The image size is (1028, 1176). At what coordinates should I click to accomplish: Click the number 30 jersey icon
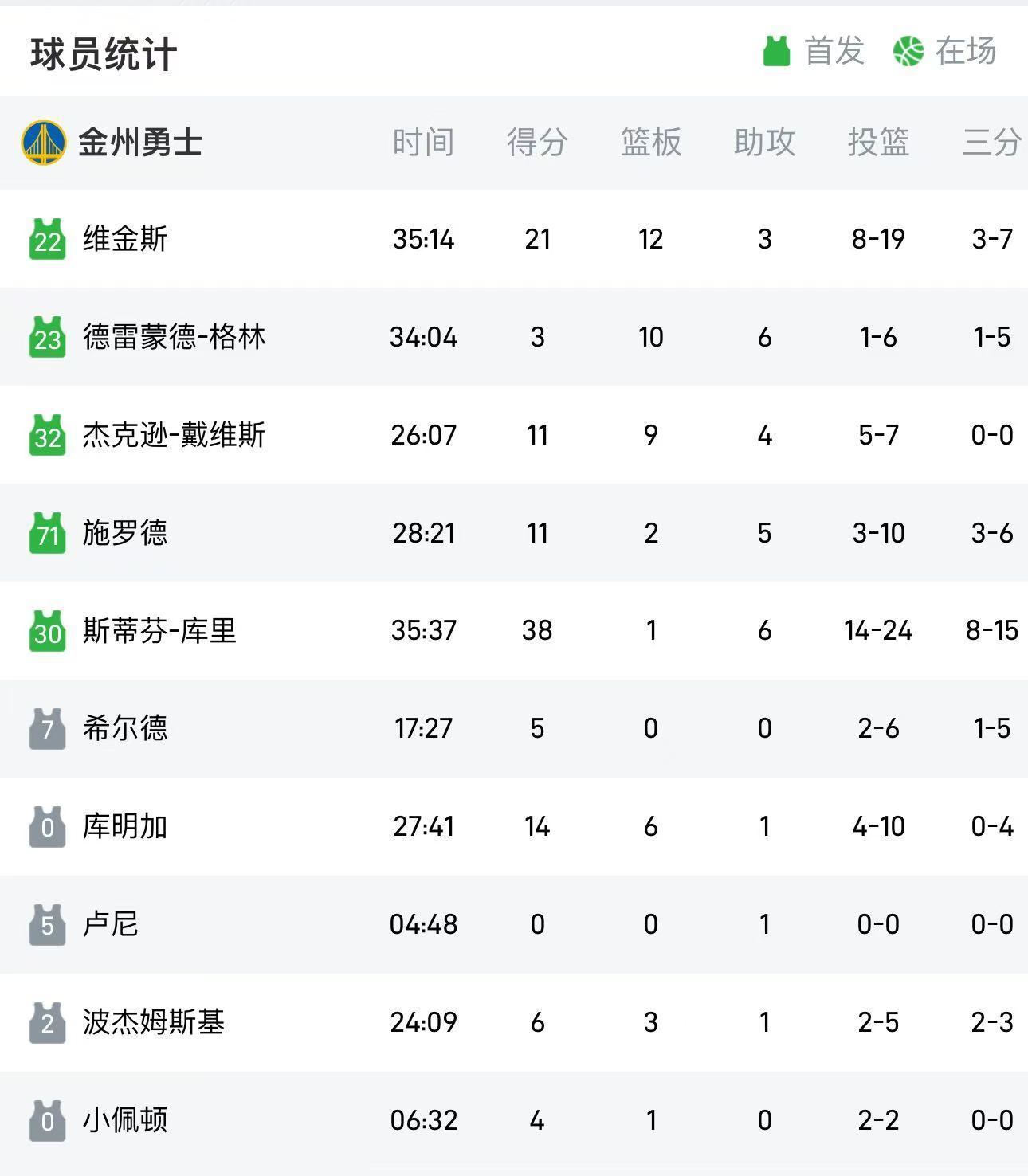click(x=47, y=631)
